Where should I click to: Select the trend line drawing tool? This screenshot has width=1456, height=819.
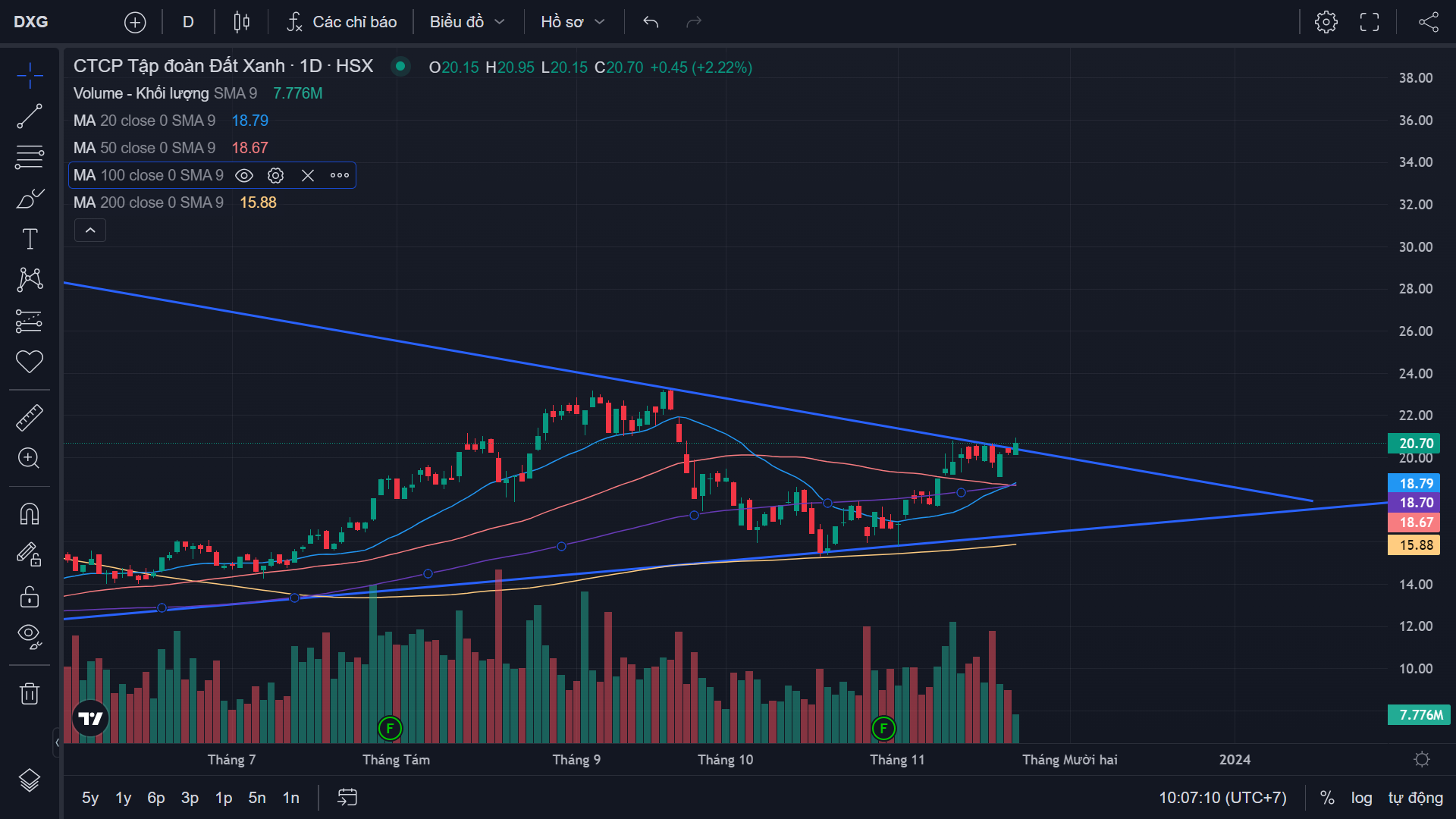coord(30,117)
